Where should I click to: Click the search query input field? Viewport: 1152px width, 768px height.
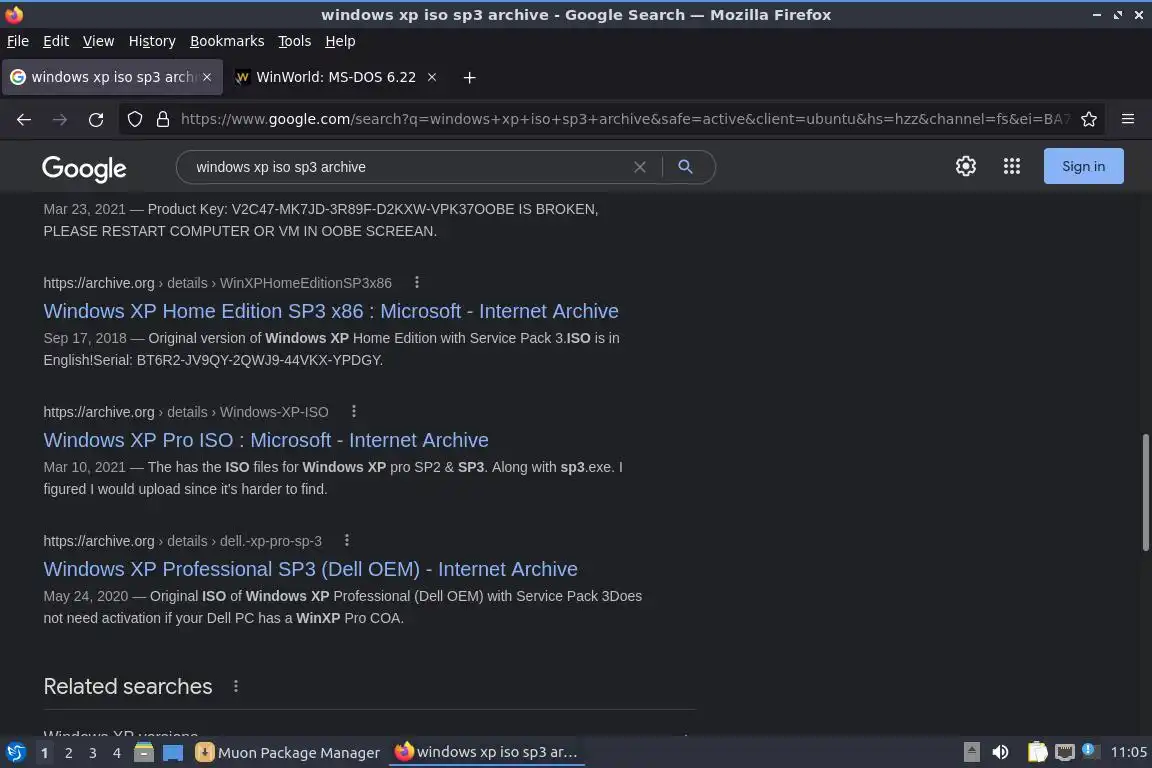coord(411,167)
